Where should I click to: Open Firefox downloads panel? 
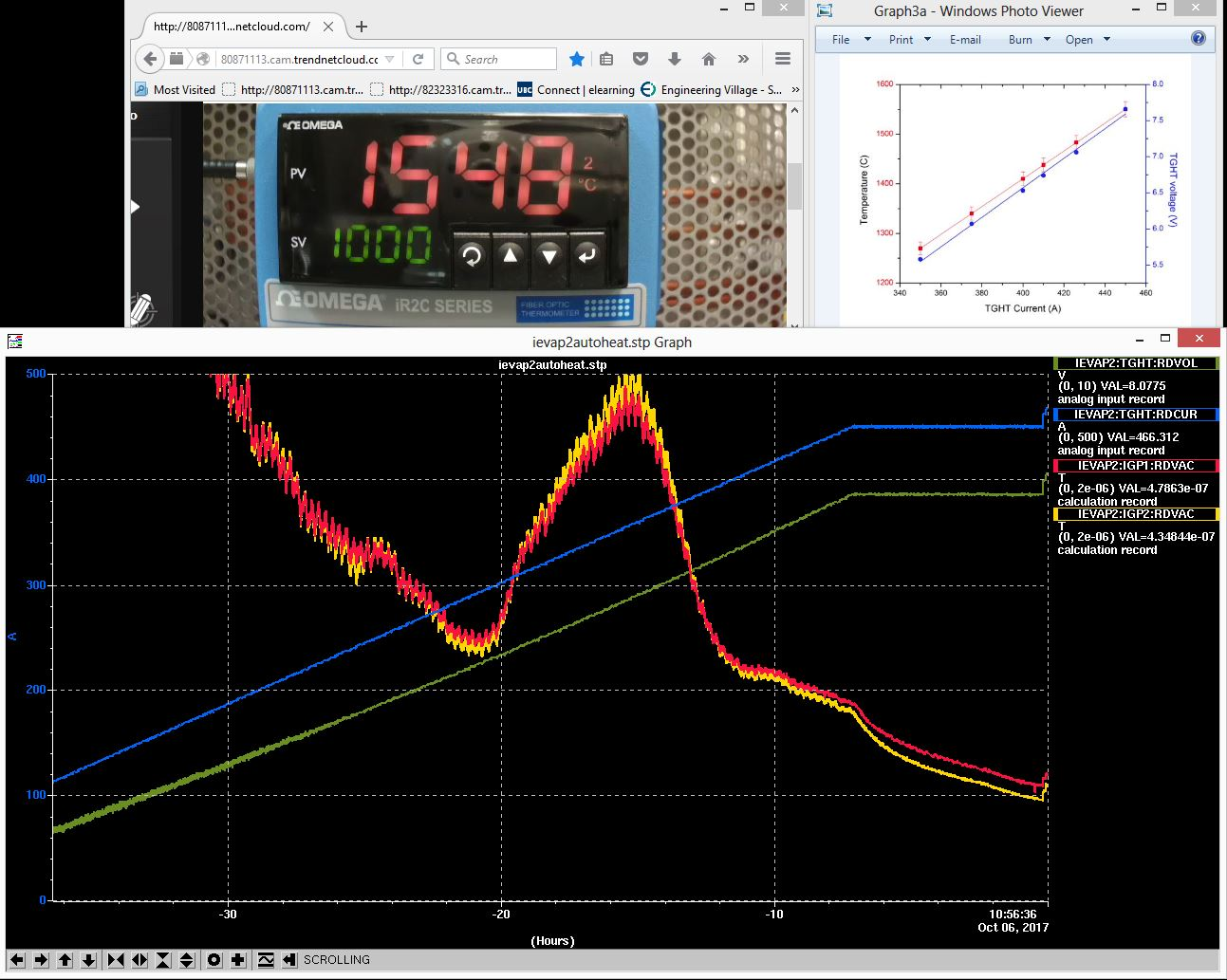(675, 59)
